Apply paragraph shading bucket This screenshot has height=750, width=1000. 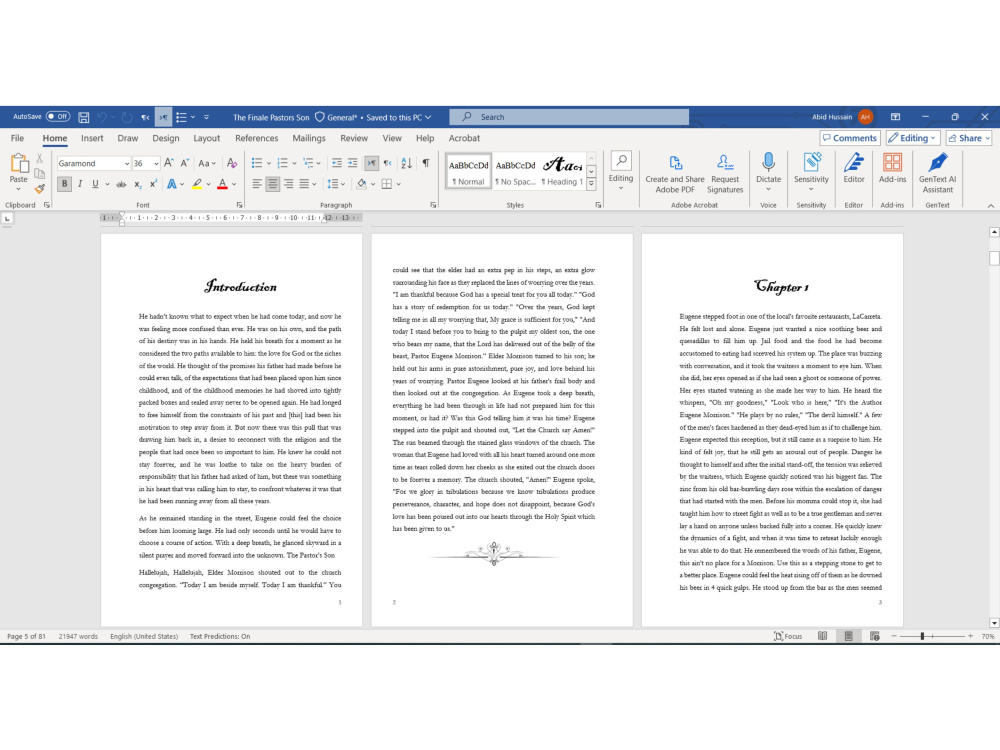(x=362, y=184)
